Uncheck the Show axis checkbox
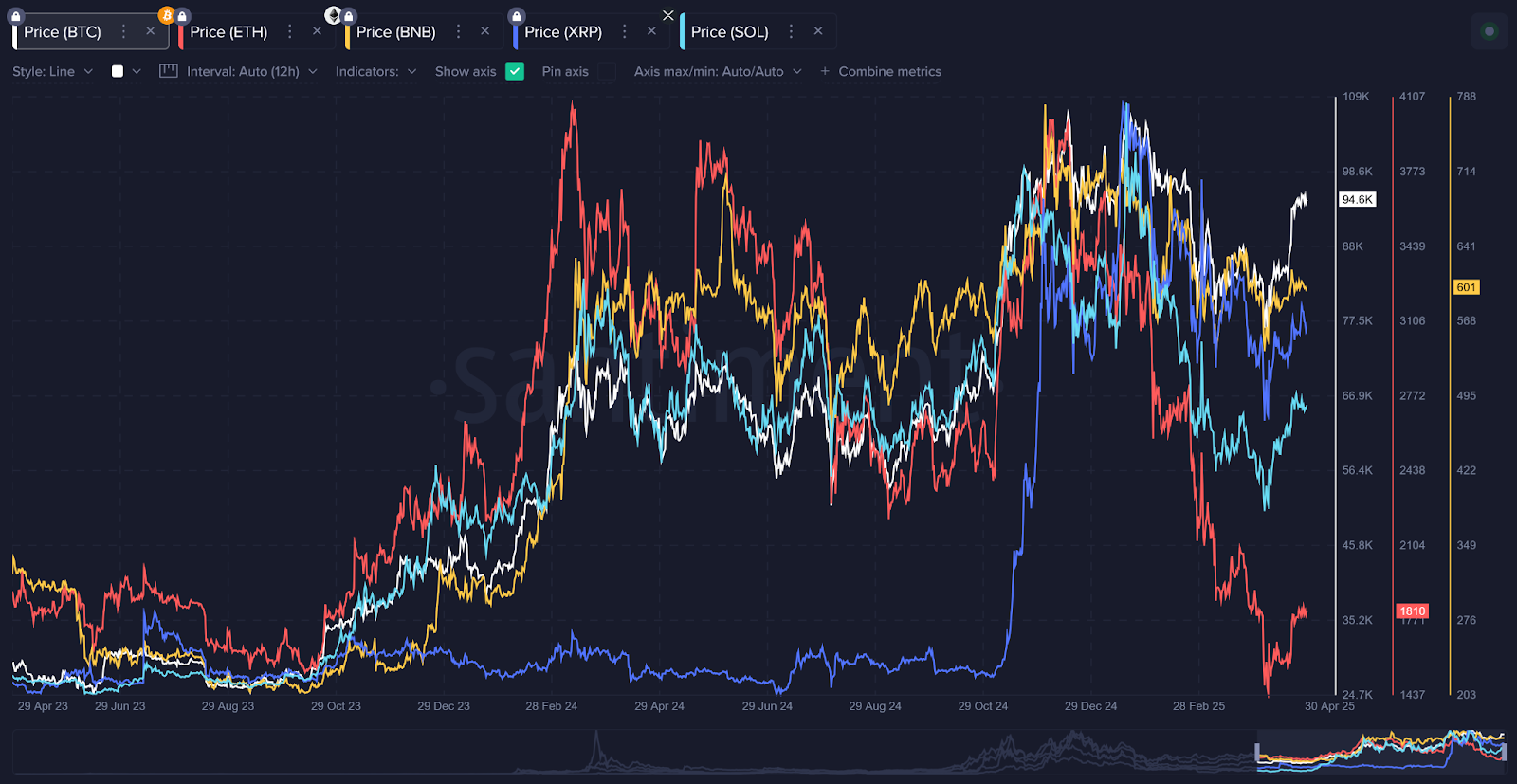This screenshot has width=1517, height=784. (515, 71)
